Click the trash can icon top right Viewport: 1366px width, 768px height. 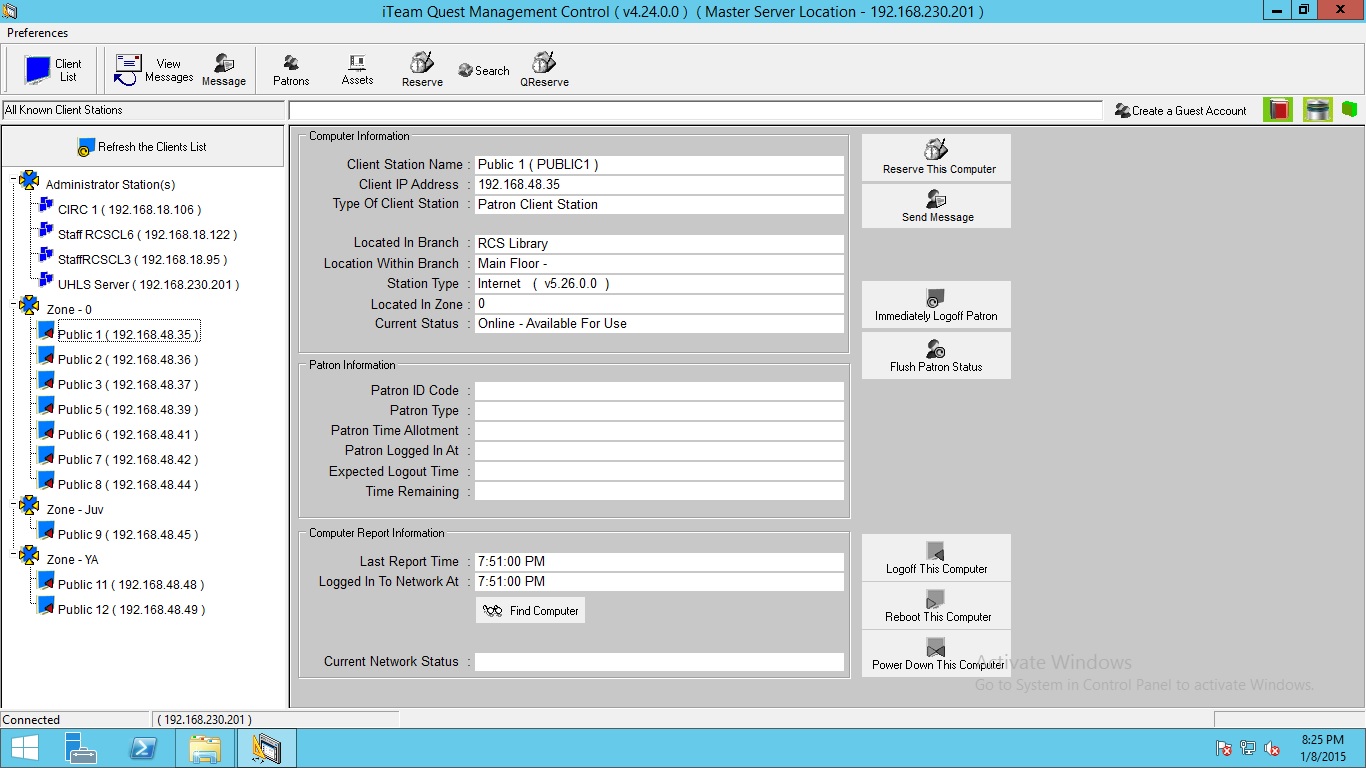tap(1318, 110)
